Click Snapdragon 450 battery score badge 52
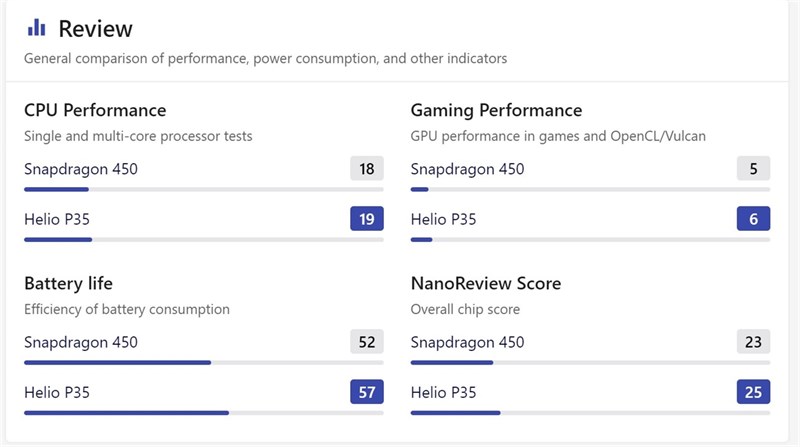This screenshot has height=447, width=800. tap(367, 342)
